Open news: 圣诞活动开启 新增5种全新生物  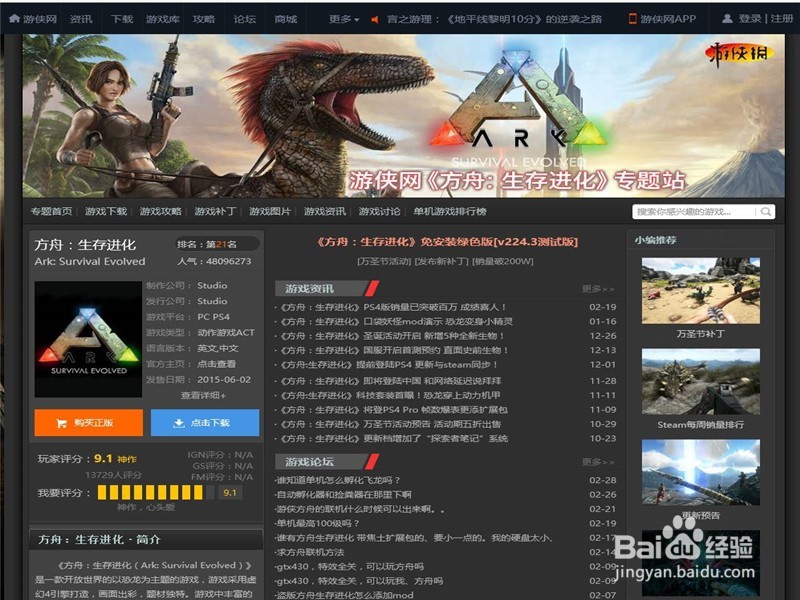[x=392, y=336]
